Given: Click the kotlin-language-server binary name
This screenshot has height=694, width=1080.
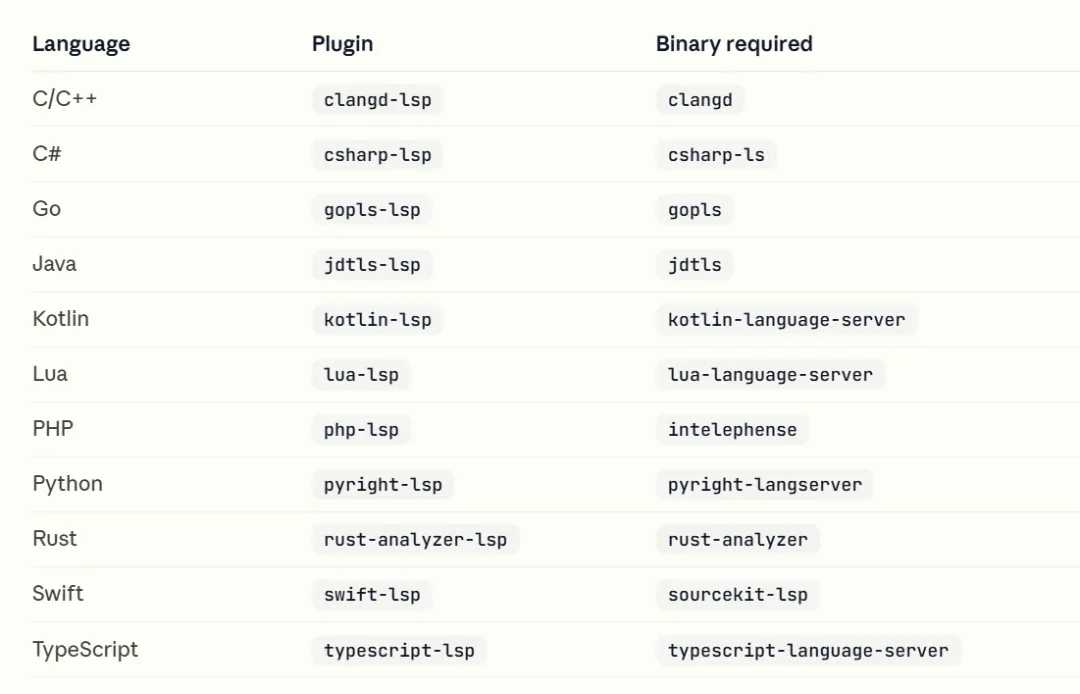Looking at the screenshot, I should click(787, 320).
